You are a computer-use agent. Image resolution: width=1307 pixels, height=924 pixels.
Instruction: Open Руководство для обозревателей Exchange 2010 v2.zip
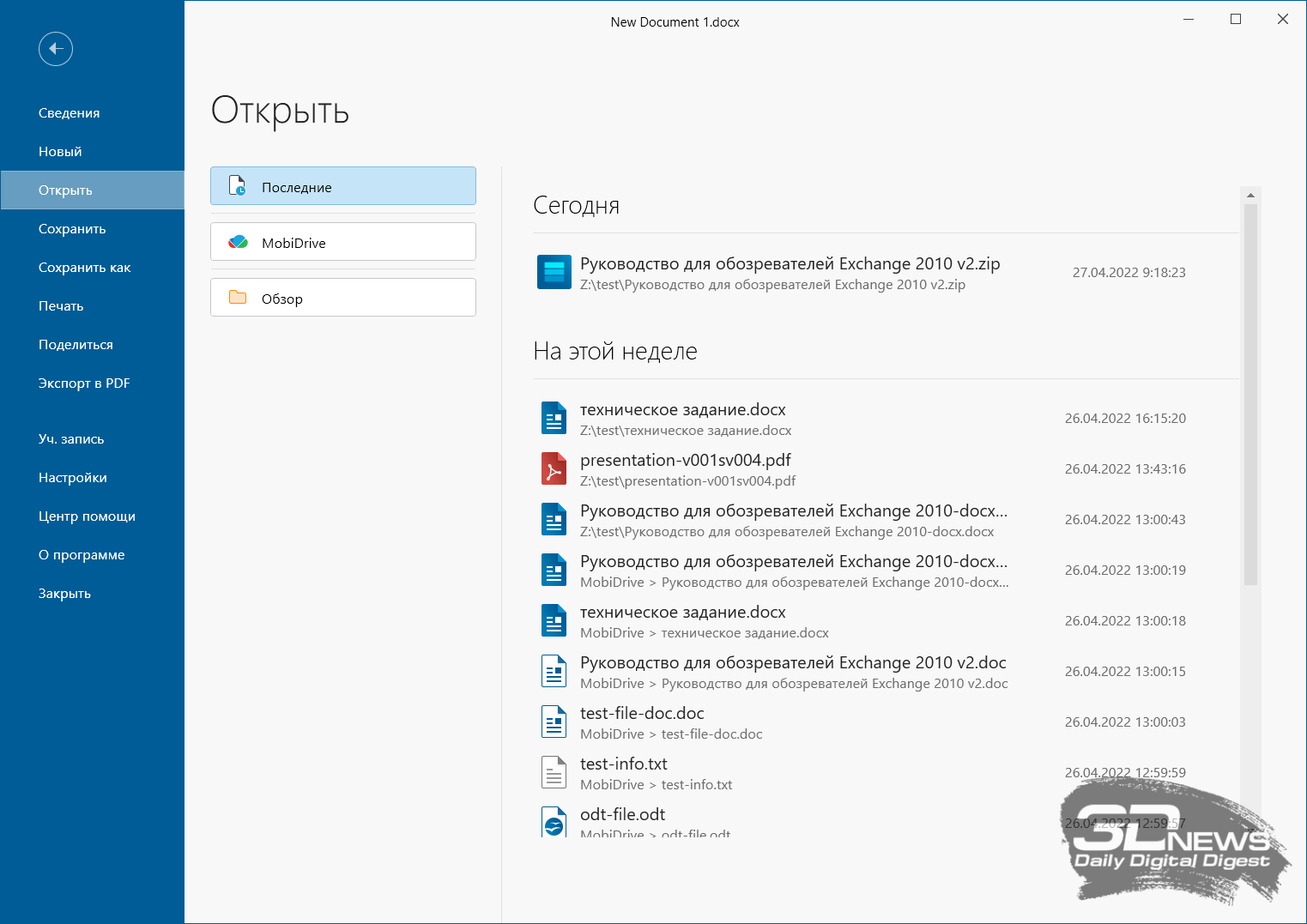[790, 263]
